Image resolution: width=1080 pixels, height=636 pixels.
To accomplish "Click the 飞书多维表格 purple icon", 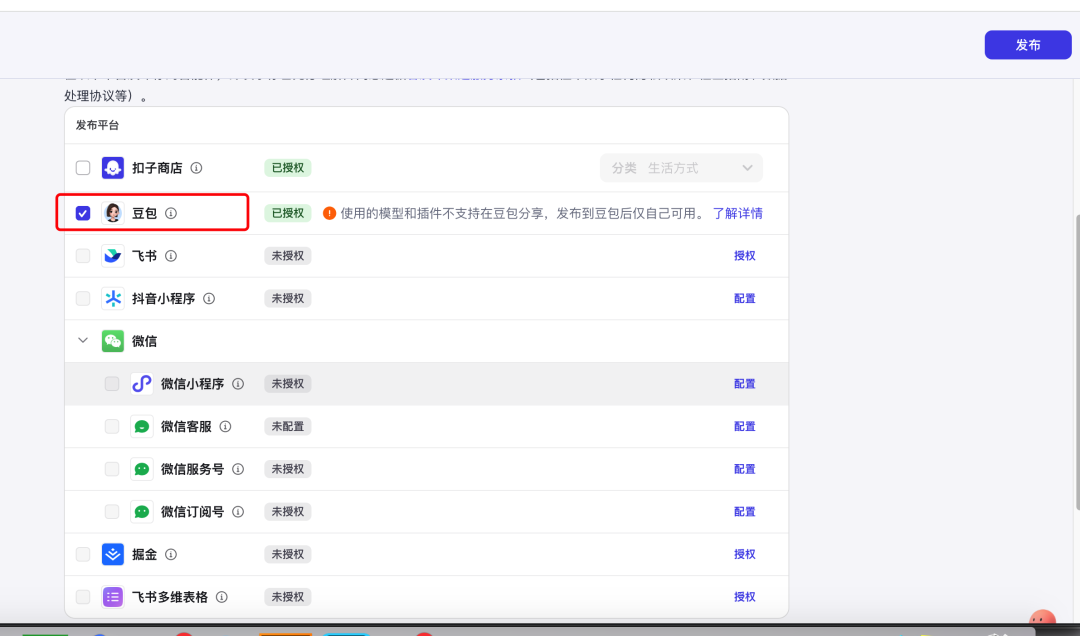I will click(113, 597).
